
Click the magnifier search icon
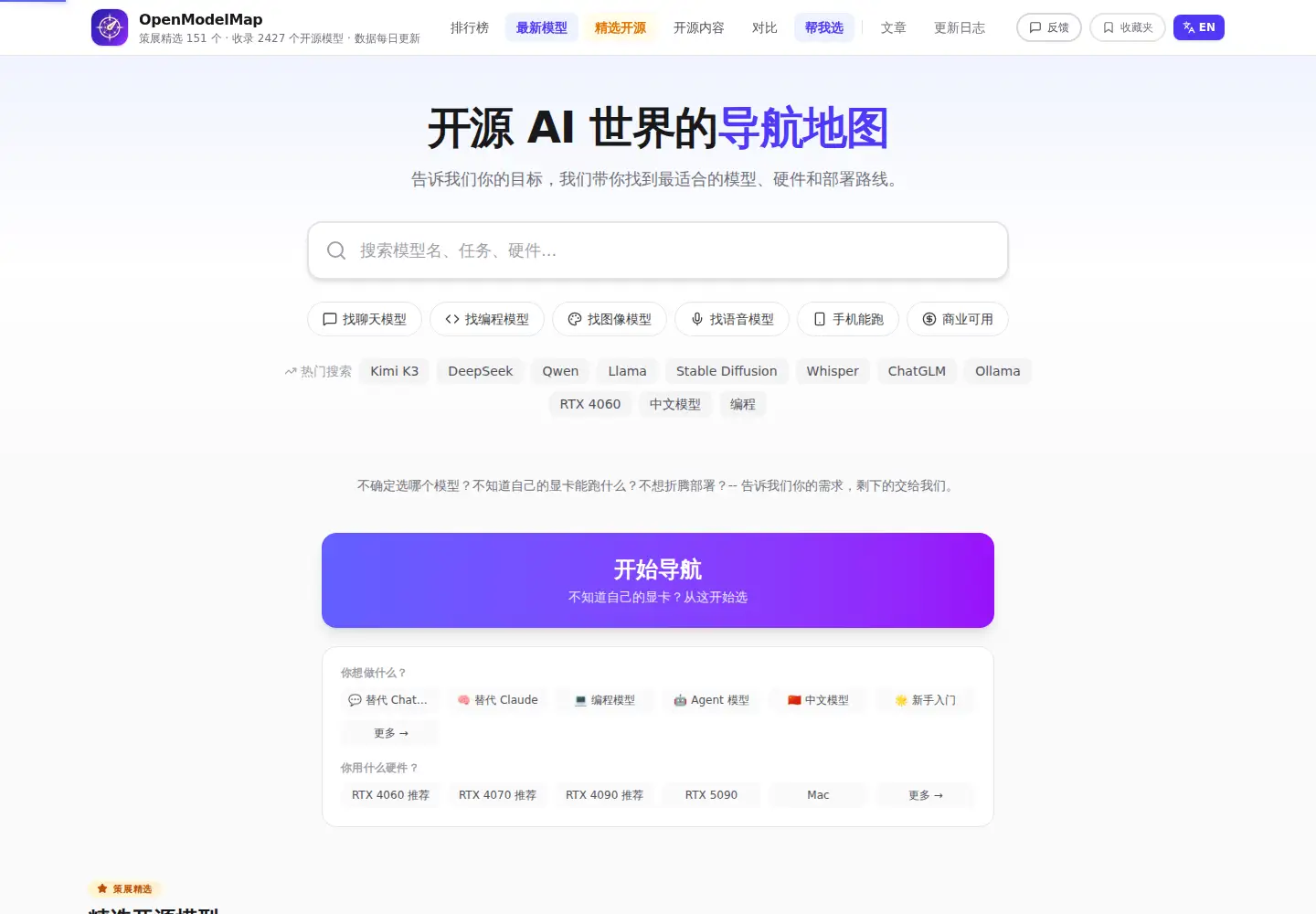click(x=336, y=250)
